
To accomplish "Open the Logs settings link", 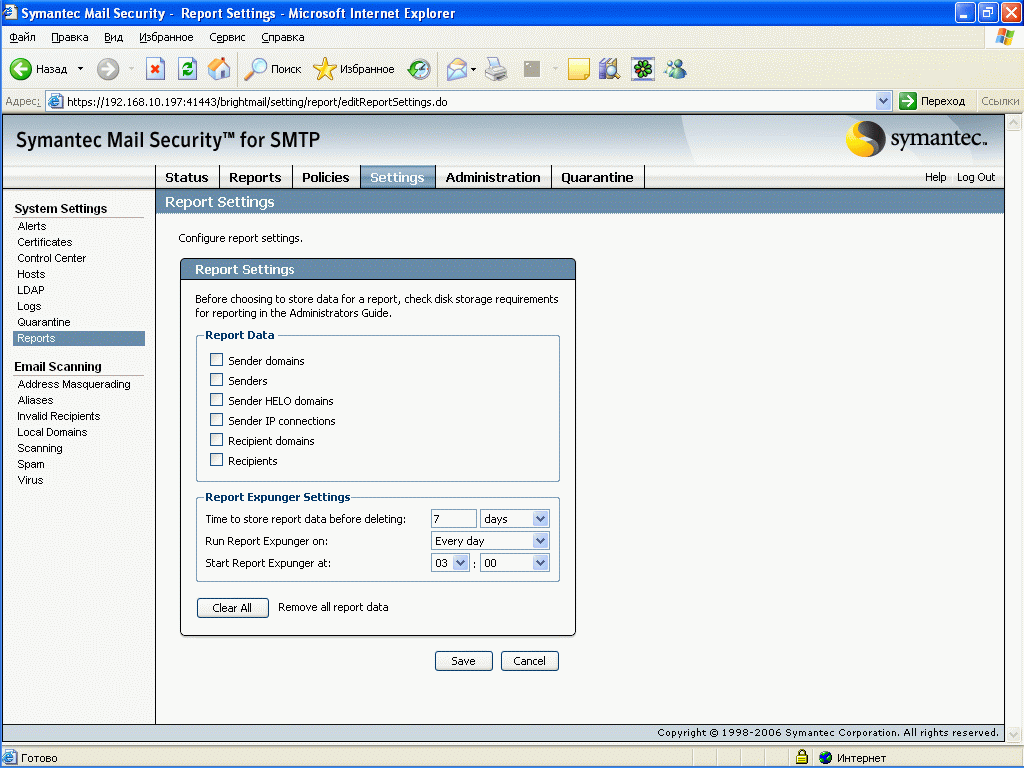I will click(29, 306).
